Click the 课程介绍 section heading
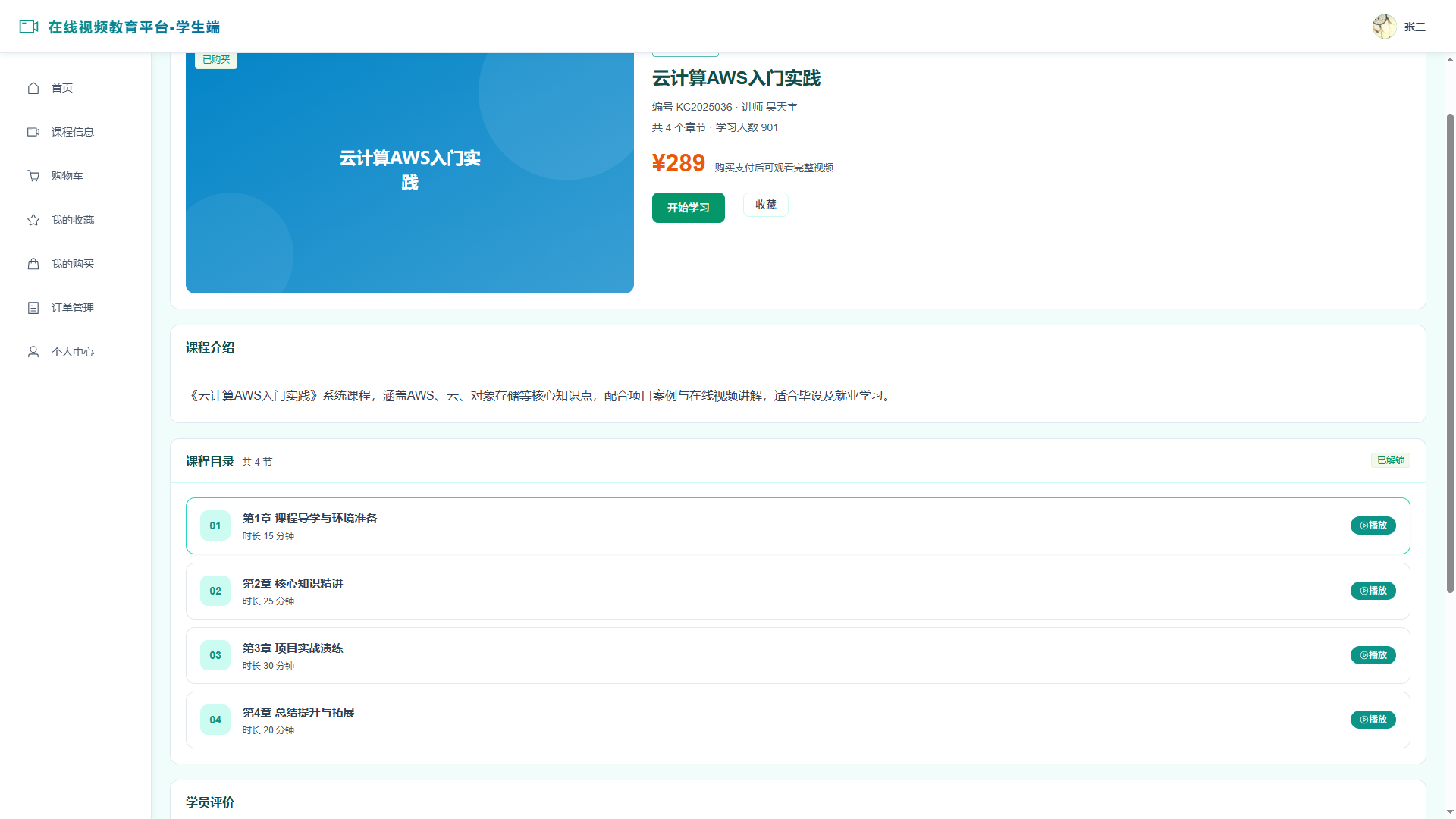This screenshot has height=819, width=1456. (x=210, y=347)
